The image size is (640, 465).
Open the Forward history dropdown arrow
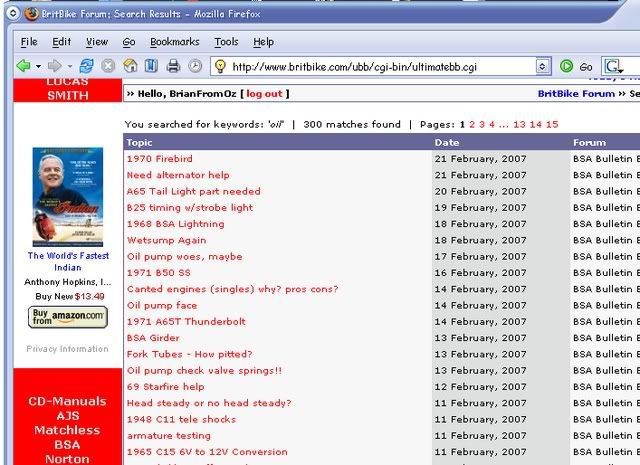(x=70, y=66)
